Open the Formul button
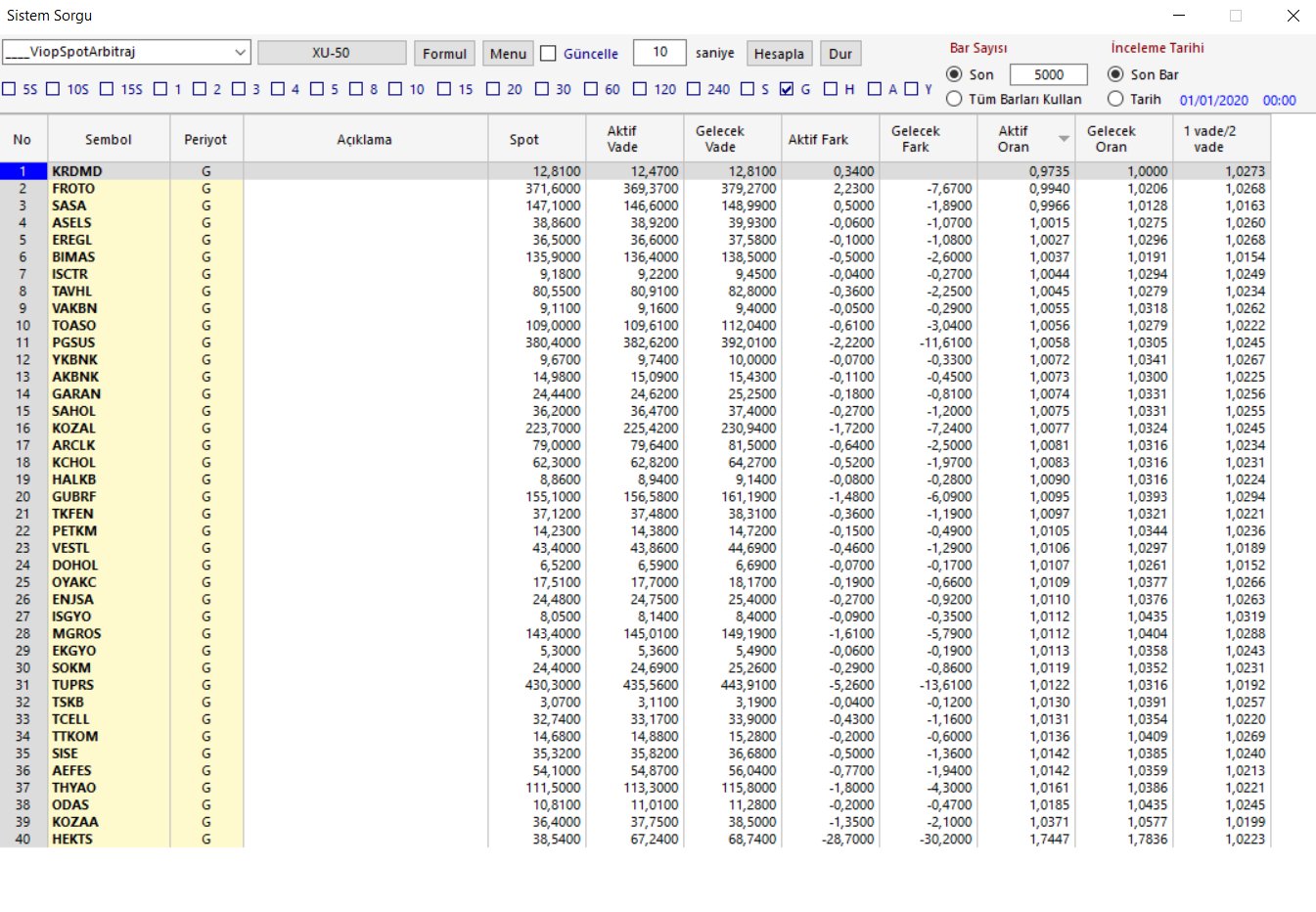Viewport: 1316px width, 912px height. point(444,54)
